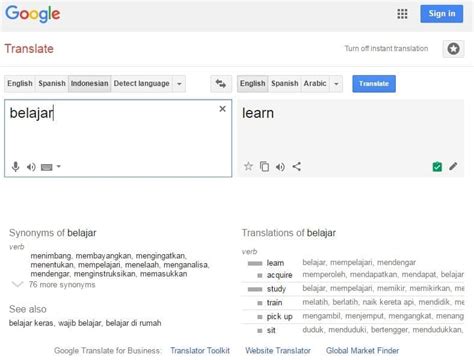
Task: Click the synonym menginstruksikan
Action: (x=105, y=274)
